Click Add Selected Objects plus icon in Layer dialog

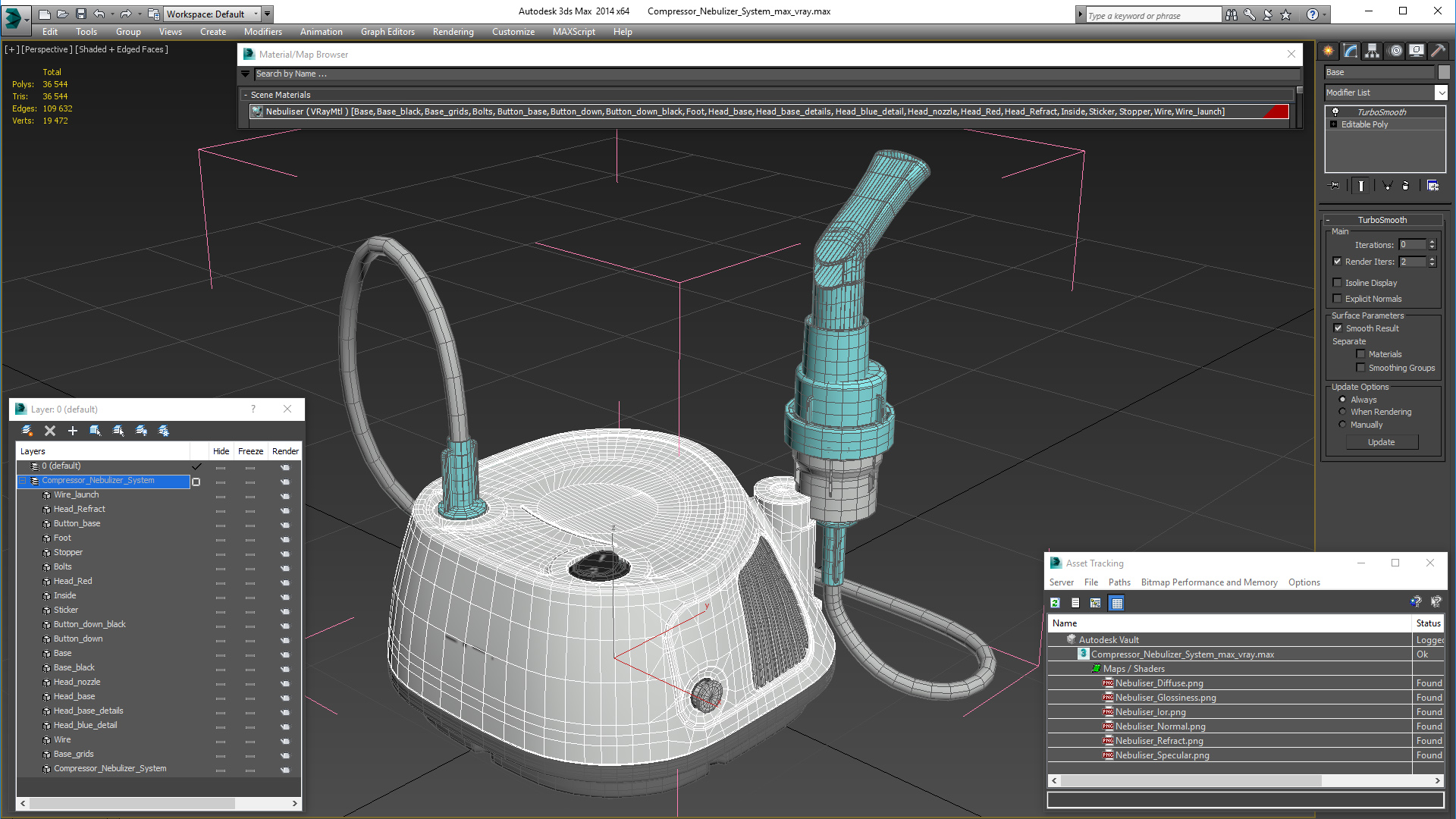pos(73,431)
